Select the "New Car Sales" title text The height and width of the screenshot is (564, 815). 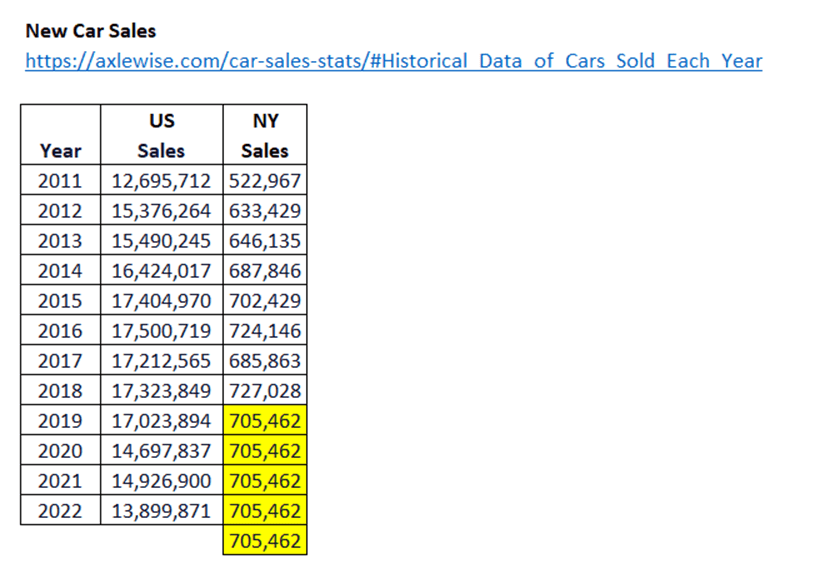[x=91, y=31]
